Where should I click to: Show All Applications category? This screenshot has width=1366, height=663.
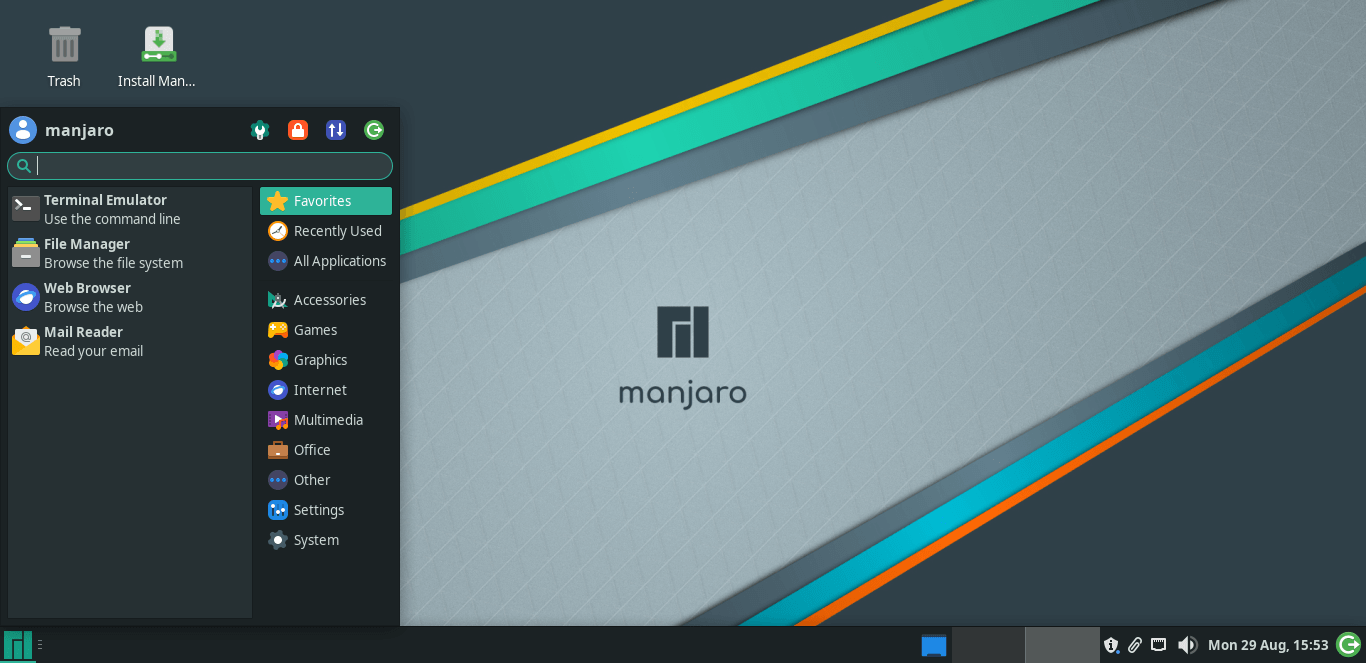(x=326, y=261)
